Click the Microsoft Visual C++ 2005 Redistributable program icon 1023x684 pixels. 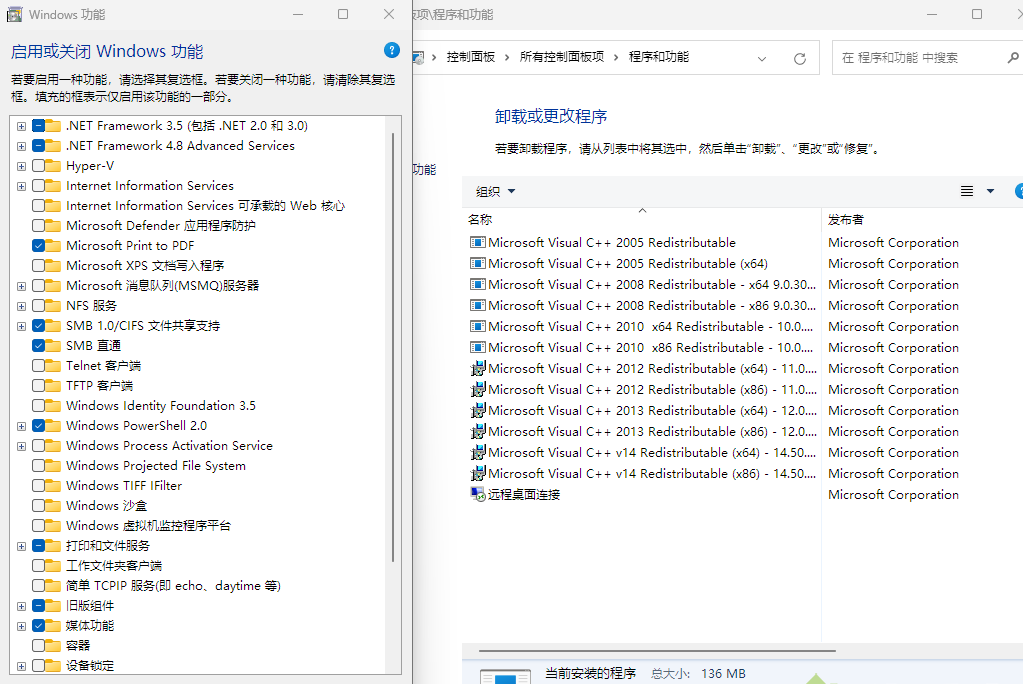[478, 242]
